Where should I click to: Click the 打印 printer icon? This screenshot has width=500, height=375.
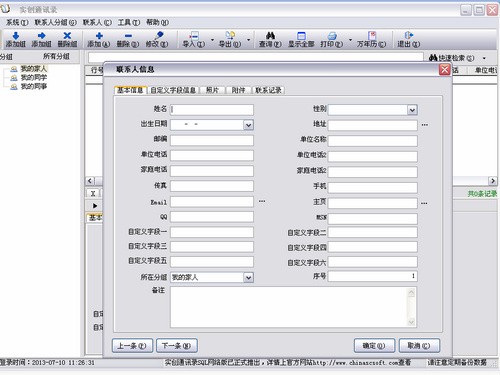[x=332, y=35]
